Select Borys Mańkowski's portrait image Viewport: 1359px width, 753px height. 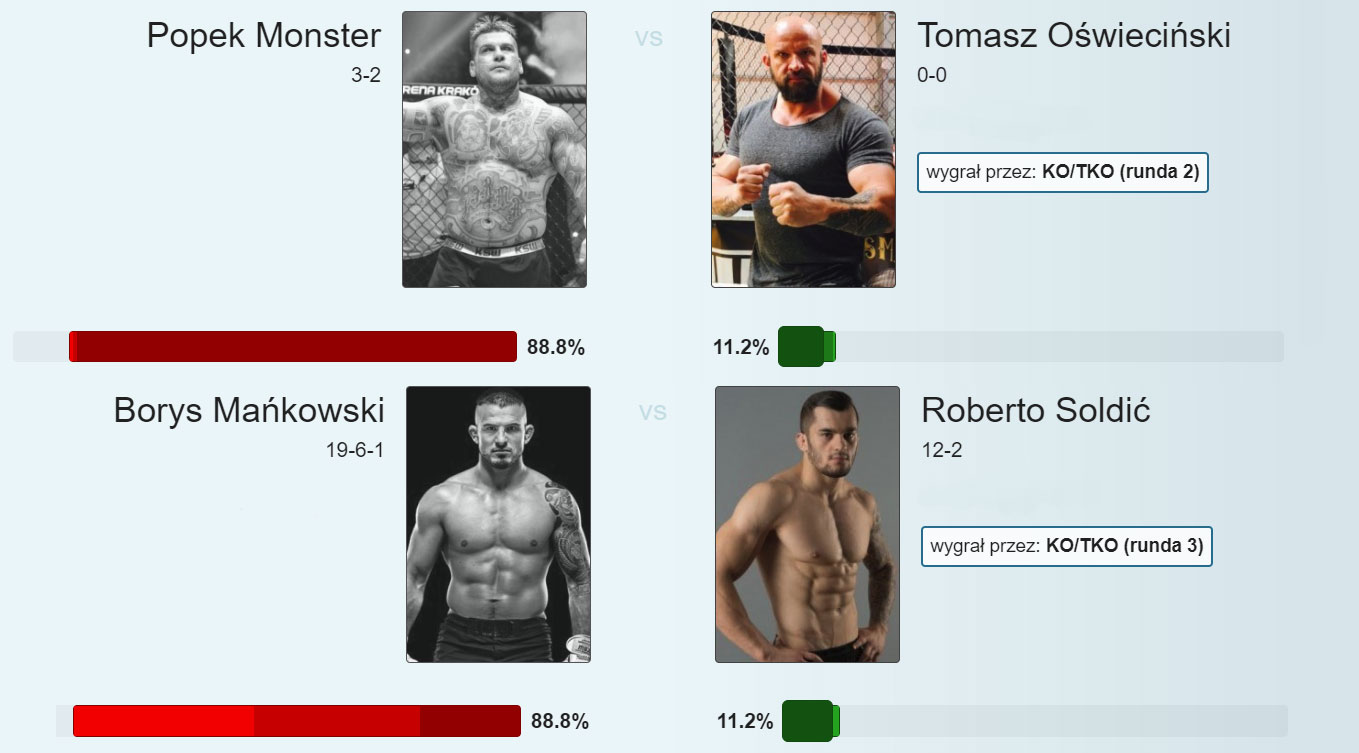pos(498,524)
